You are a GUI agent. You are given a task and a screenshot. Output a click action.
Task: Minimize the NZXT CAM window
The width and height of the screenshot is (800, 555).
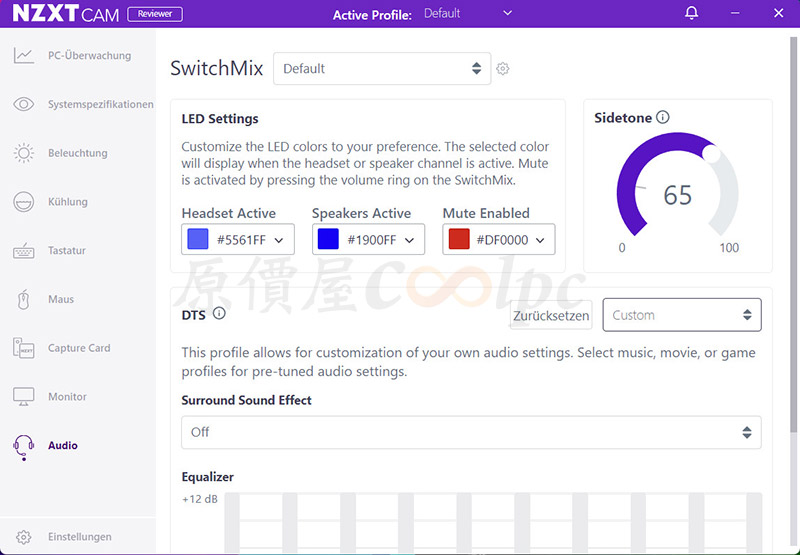pos(735,13)
